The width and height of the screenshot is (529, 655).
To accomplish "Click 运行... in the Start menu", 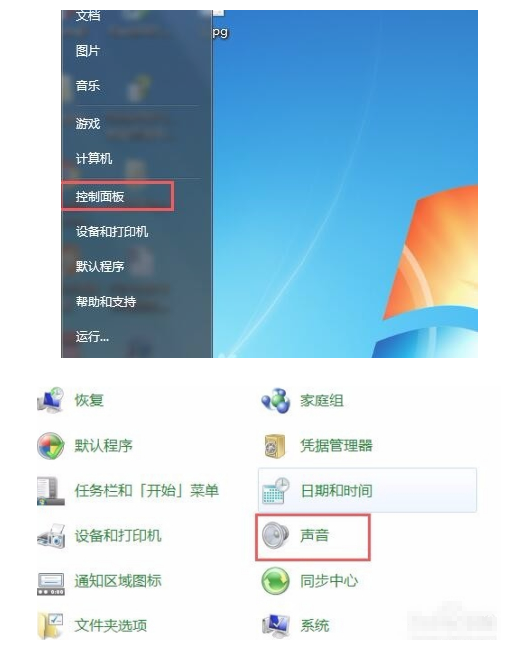I will coord(92,336).
